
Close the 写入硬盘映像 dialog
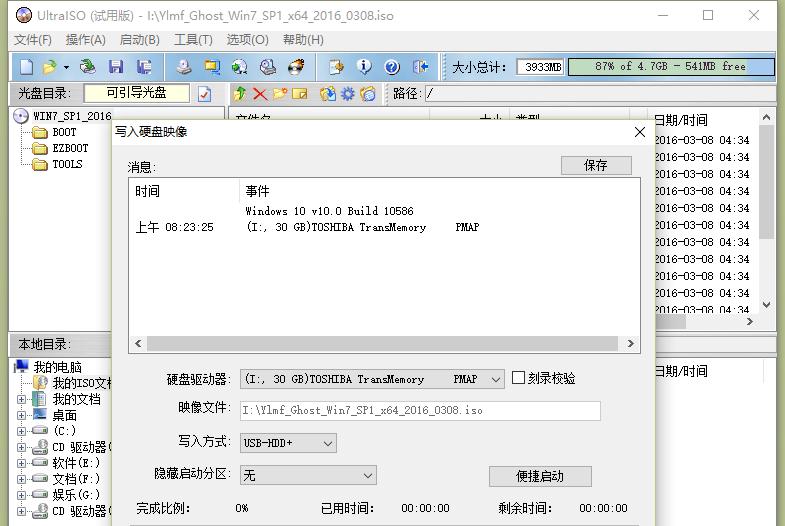click(x=640, y=132)
